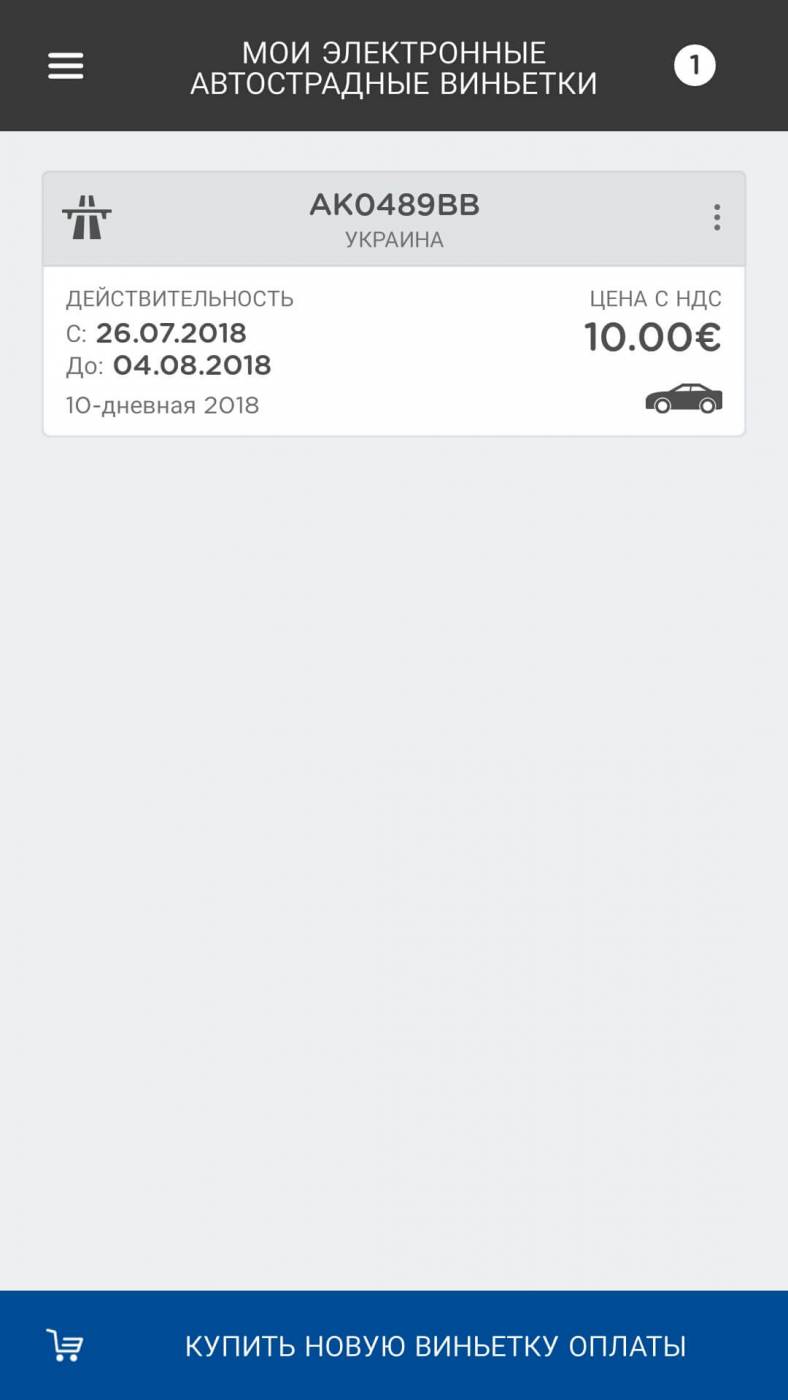Open the hamburger navigation menu
This screenshot has width=788, height=1400.
point(66,66)
